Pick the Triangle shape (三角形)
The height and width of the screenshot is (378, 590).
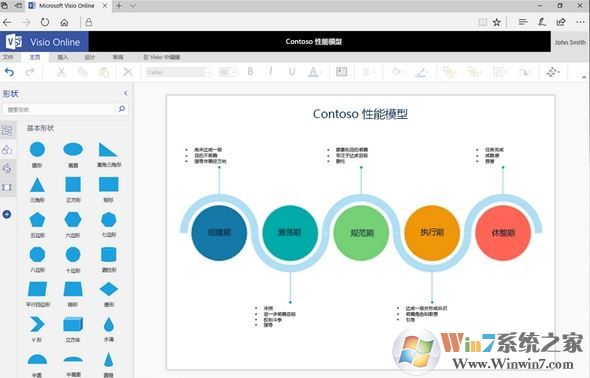coord(37,185)
